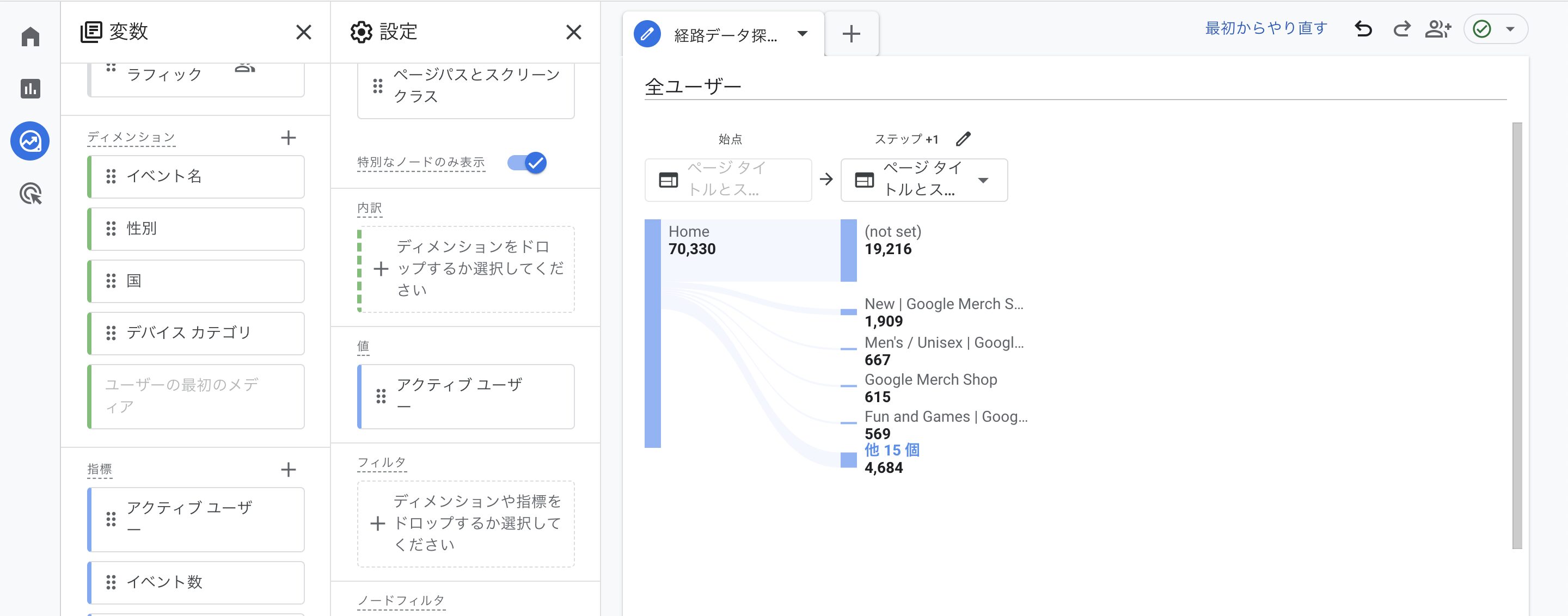Edit ステップ +1 with pencil icon
Viewport: 1568px width, 616px height.
pos(963,139)
